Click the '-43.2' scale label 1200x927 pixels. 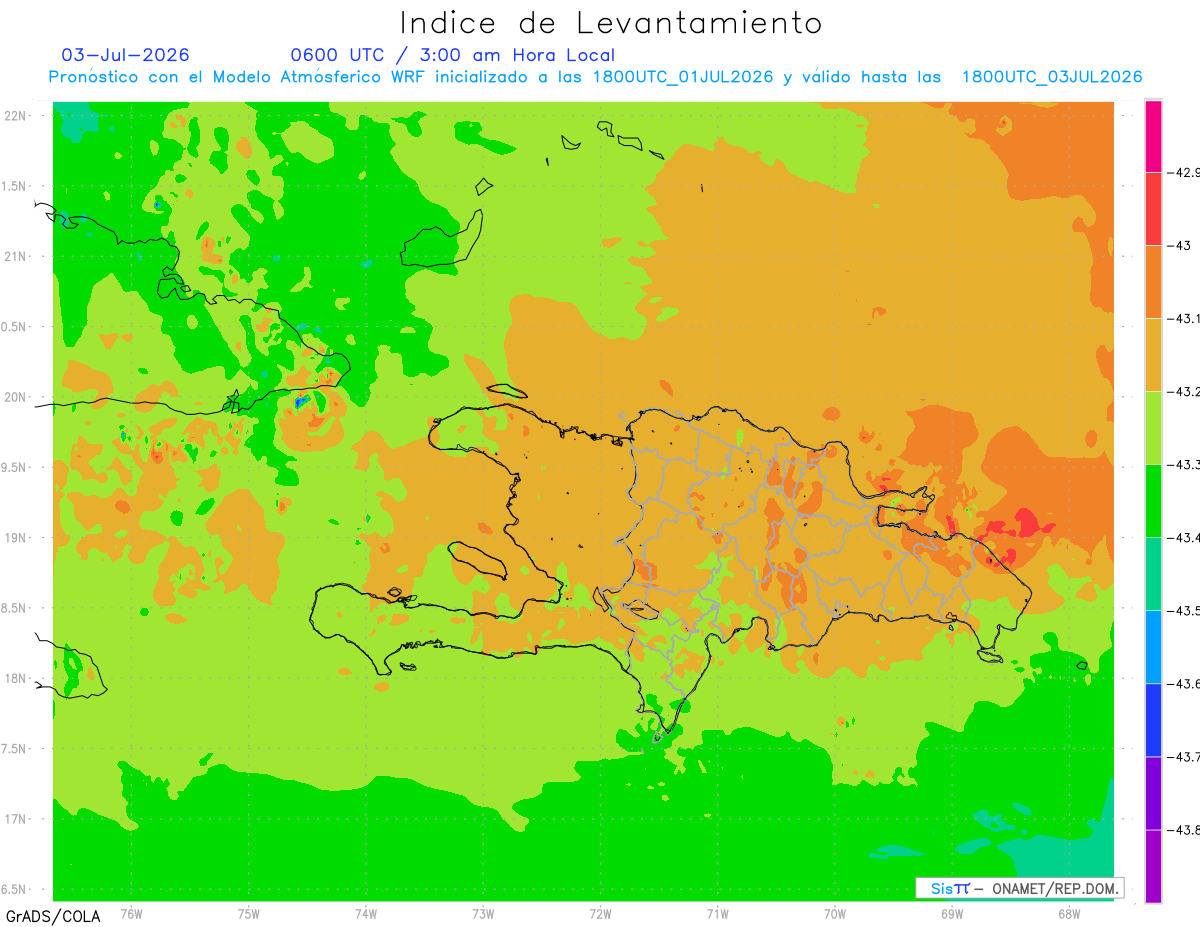[x=1182, y=391]
